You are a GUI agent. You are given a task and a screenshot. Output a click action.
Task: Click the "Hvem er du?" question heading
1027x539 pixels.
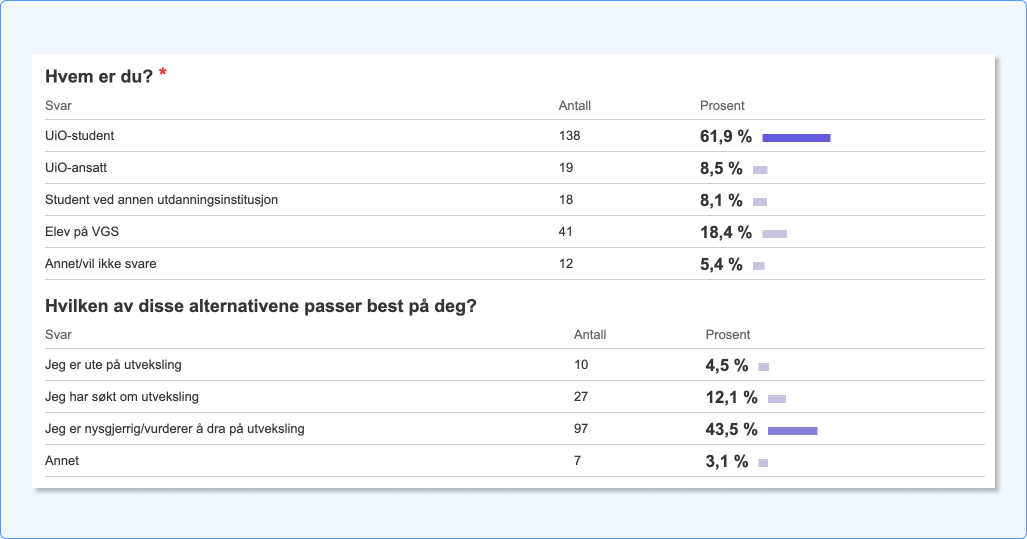click(99, 77)
